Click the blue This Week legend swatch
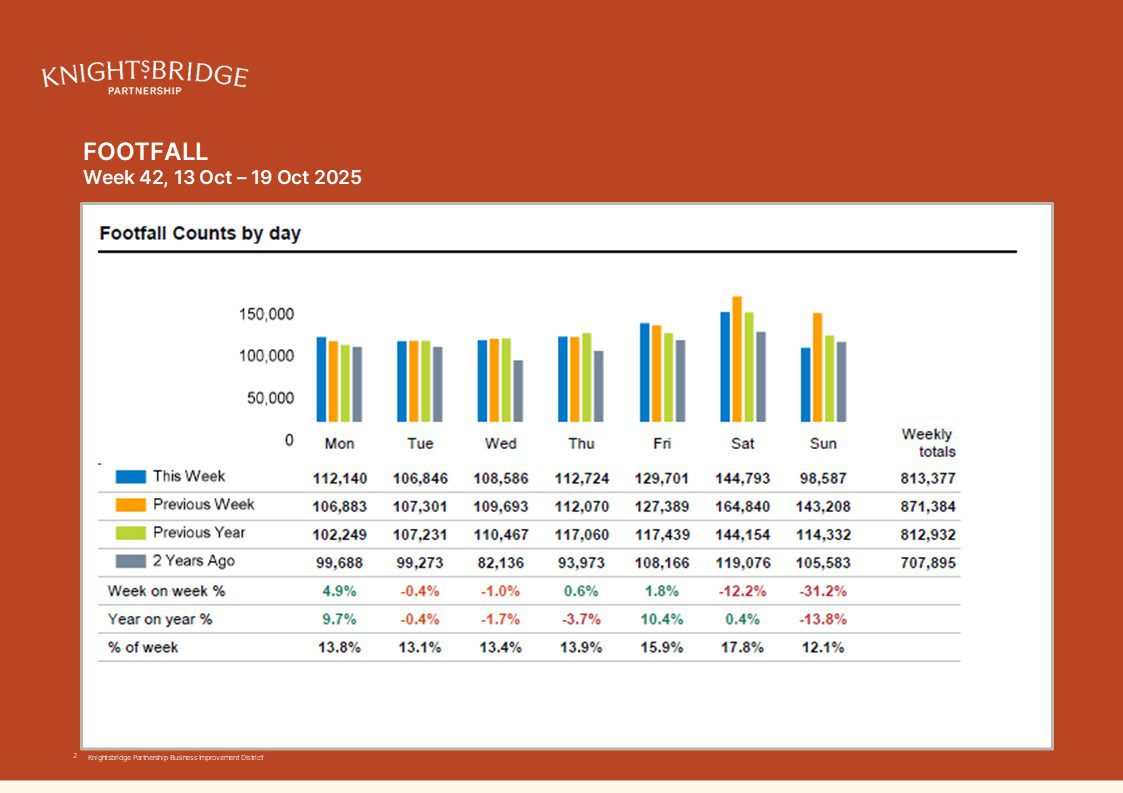This screenshot has width=1123, height=793. 130,477
